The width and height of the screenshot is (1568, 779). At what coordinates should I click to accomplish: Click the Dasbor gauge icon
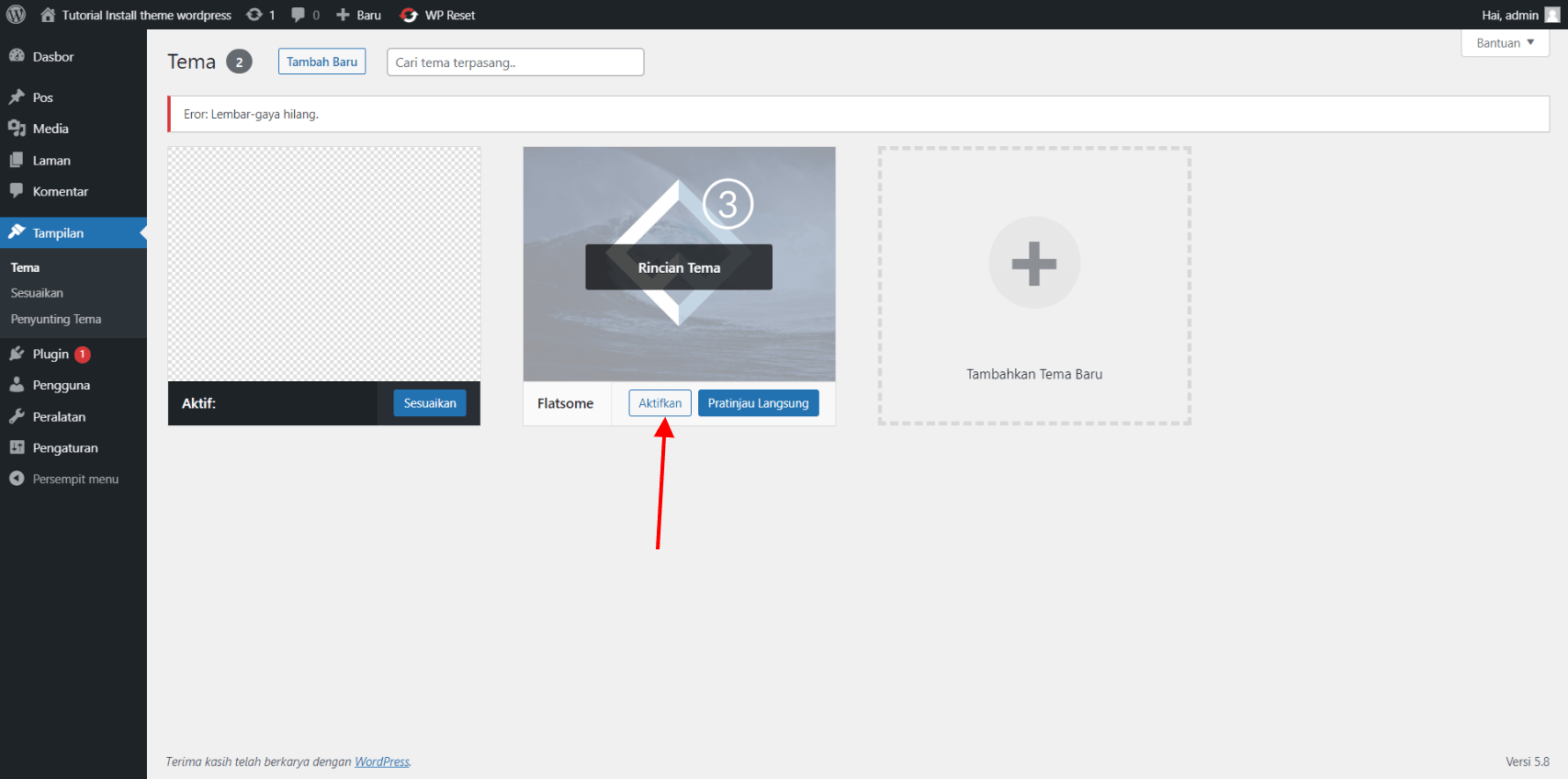pos(17,56)
